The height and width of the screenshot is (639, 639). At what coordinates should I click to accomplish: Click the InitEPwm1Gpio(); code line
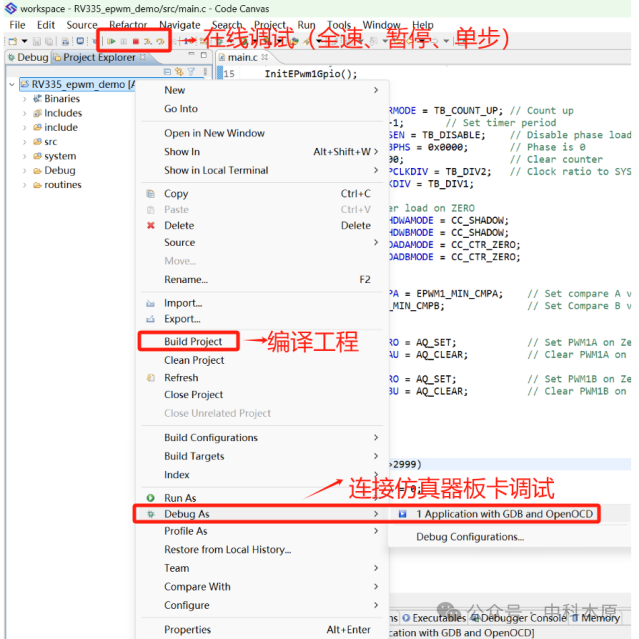(x=311, y=74)
